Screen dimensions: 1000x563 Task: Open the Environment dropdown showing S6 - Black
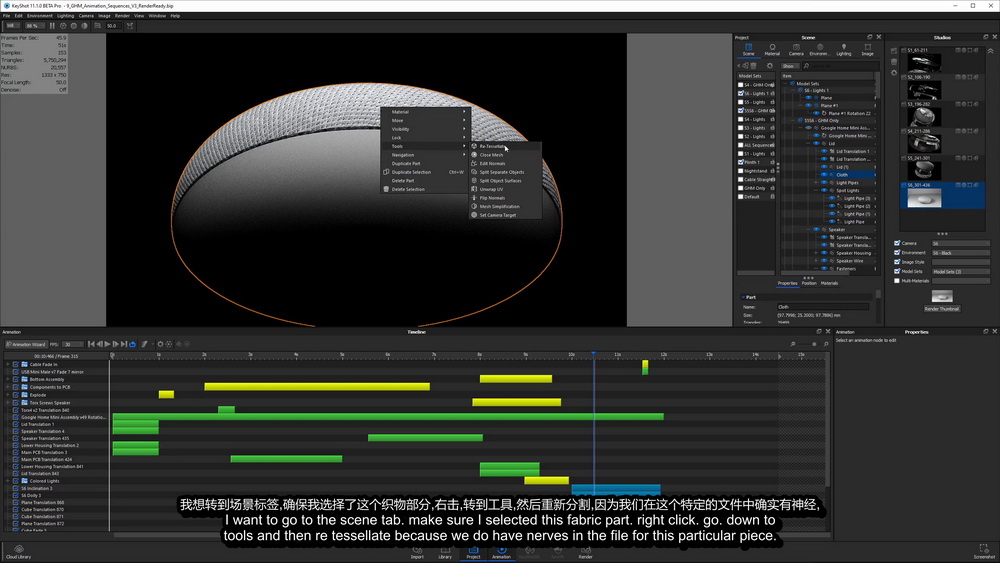960,252
